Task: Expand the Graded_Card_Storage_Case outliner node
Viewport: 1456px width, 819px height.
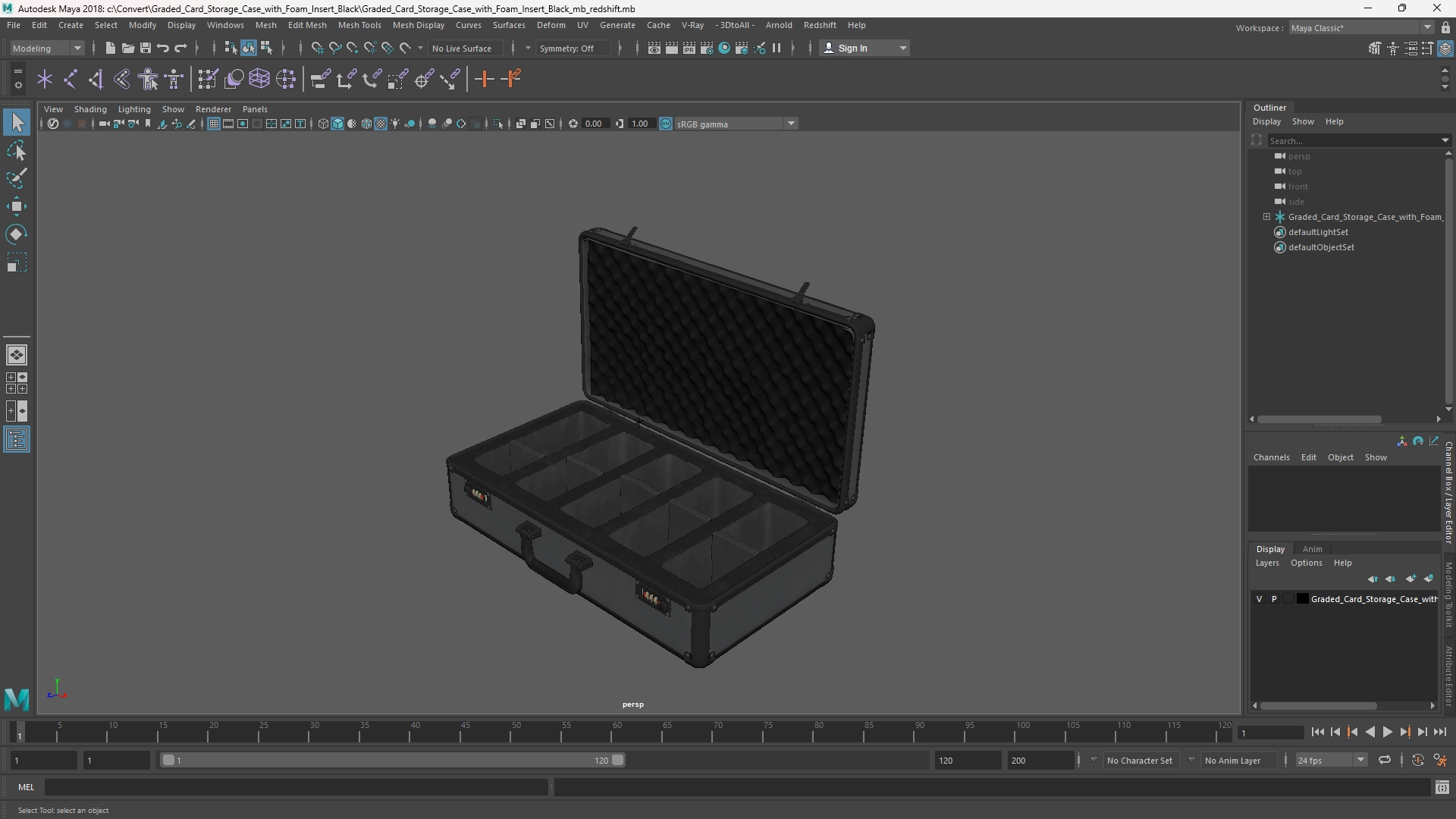Action: [x=1266, y=217]
